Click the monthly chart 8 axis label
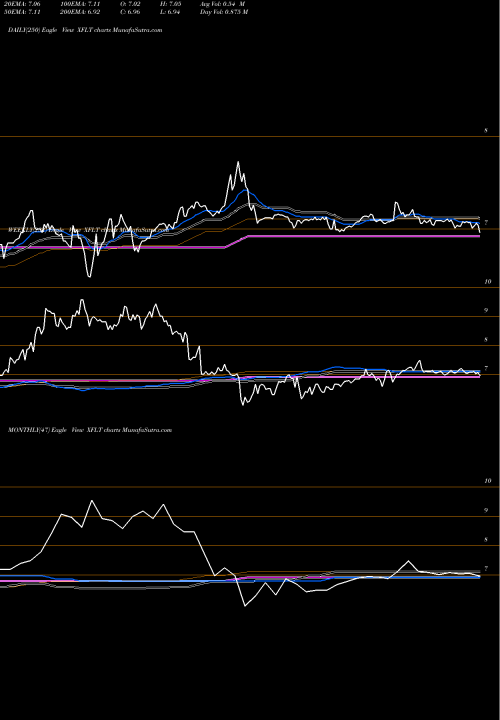The height and width of the screenshot is (720, 500). (486, 540)
